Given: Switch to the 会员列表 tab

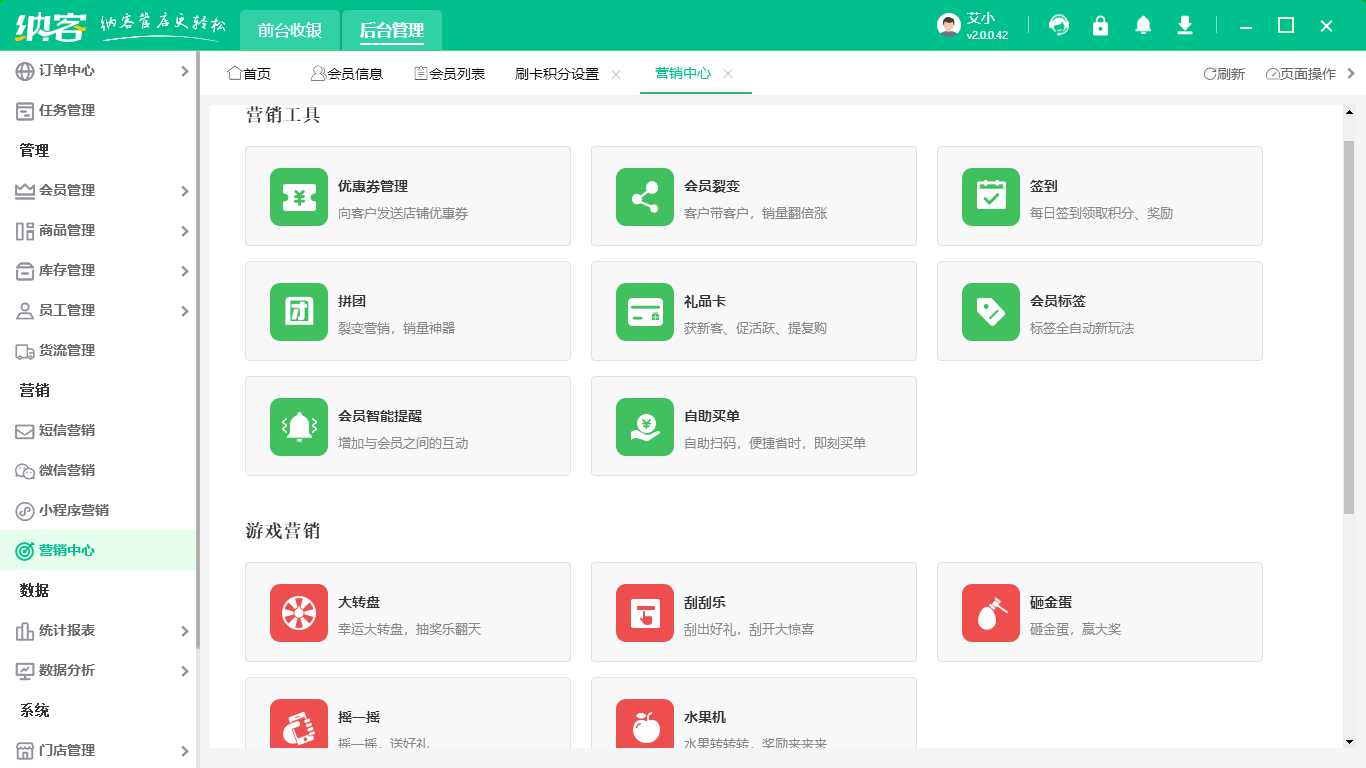Looking at the screenshot, I should [450, 74].
